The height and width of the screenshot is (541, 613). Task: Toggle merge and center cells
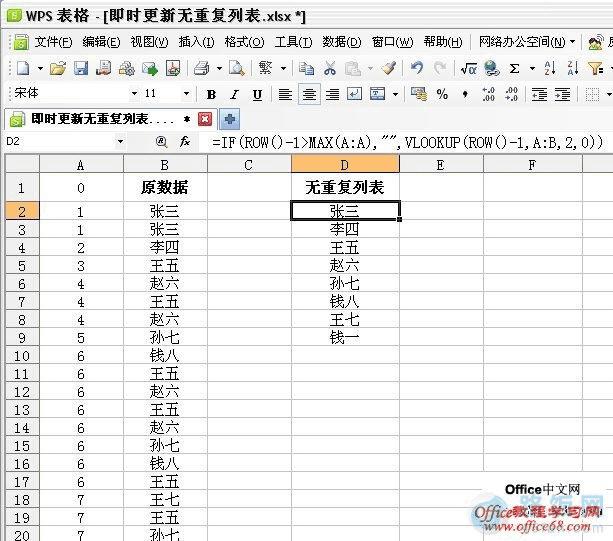point(378,94)
